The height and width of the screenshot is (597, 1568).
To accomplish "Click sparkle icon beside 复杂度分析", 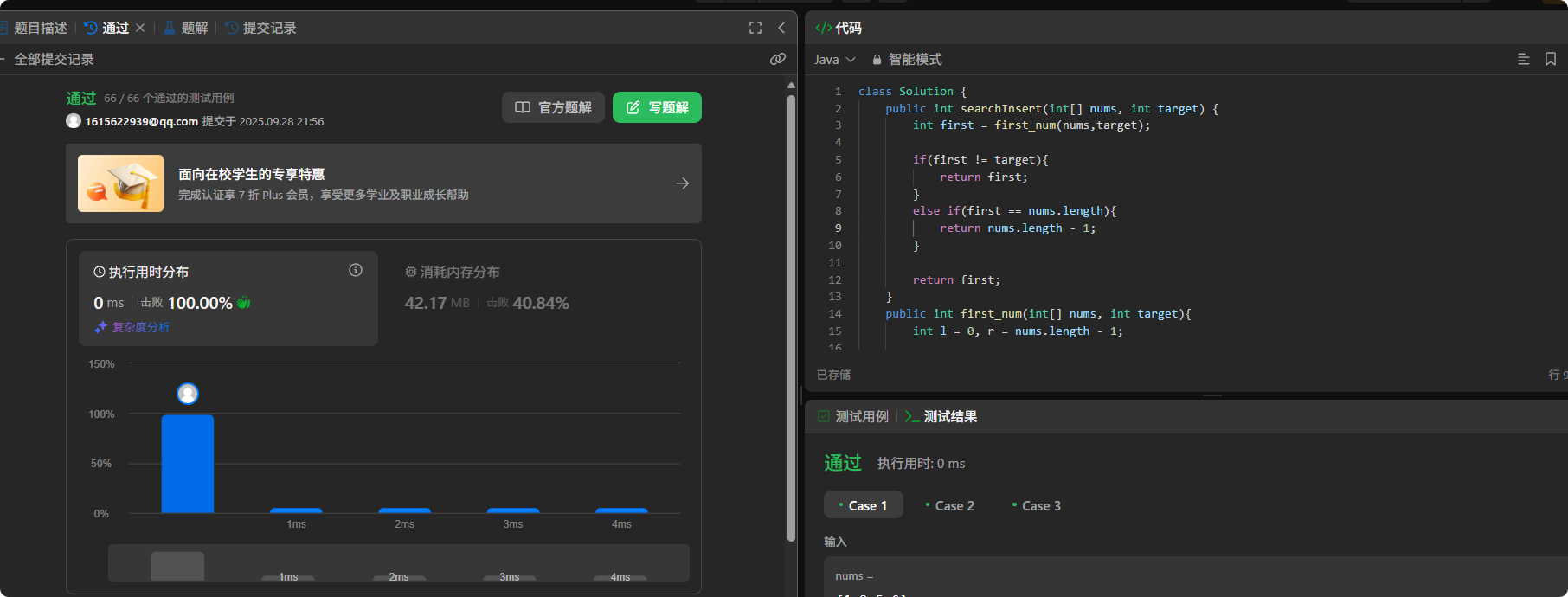I will click(x=100, y=327).
